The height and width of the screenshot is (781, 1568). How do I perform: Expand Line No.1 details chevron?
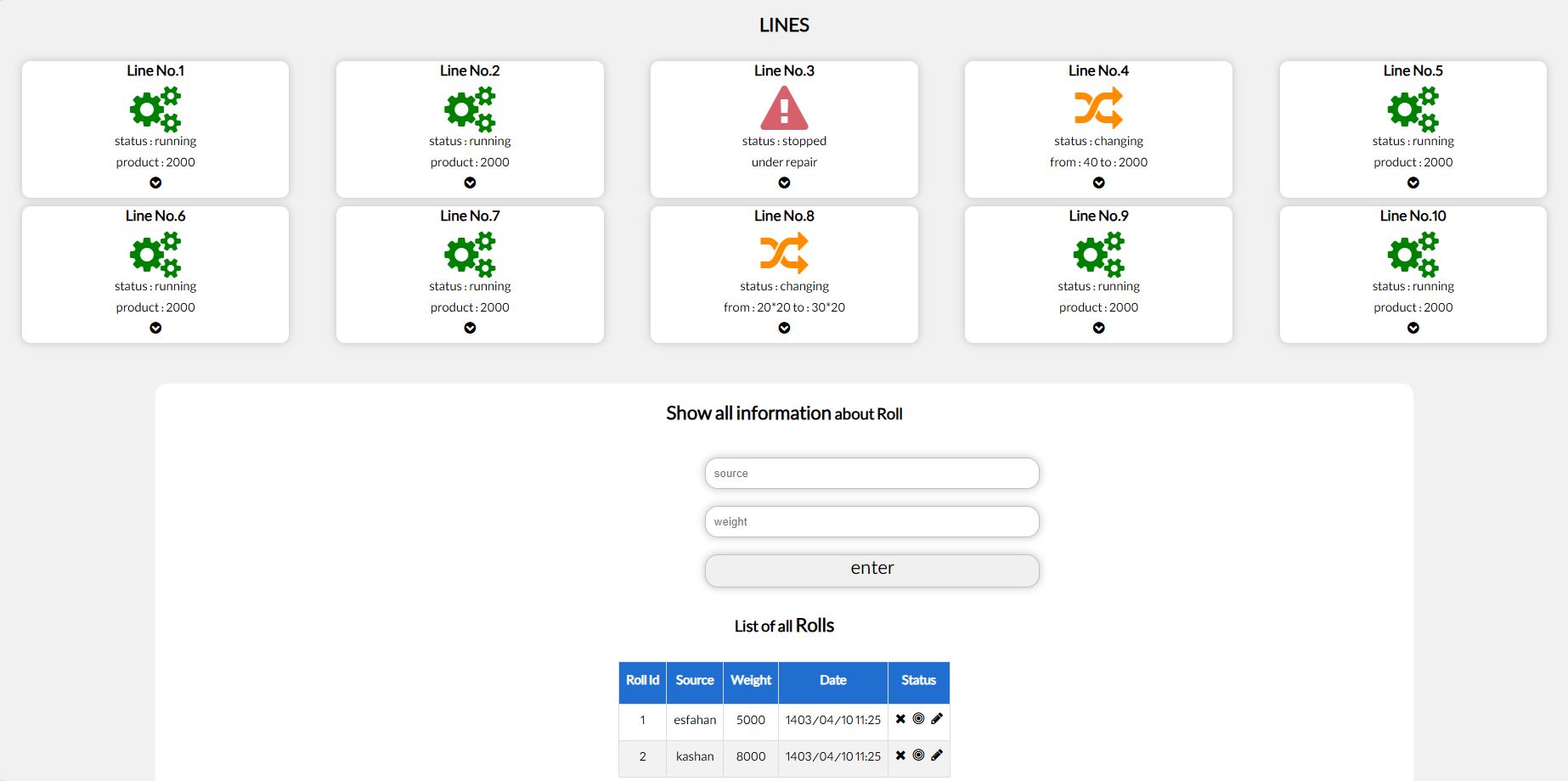click(155, 183)
